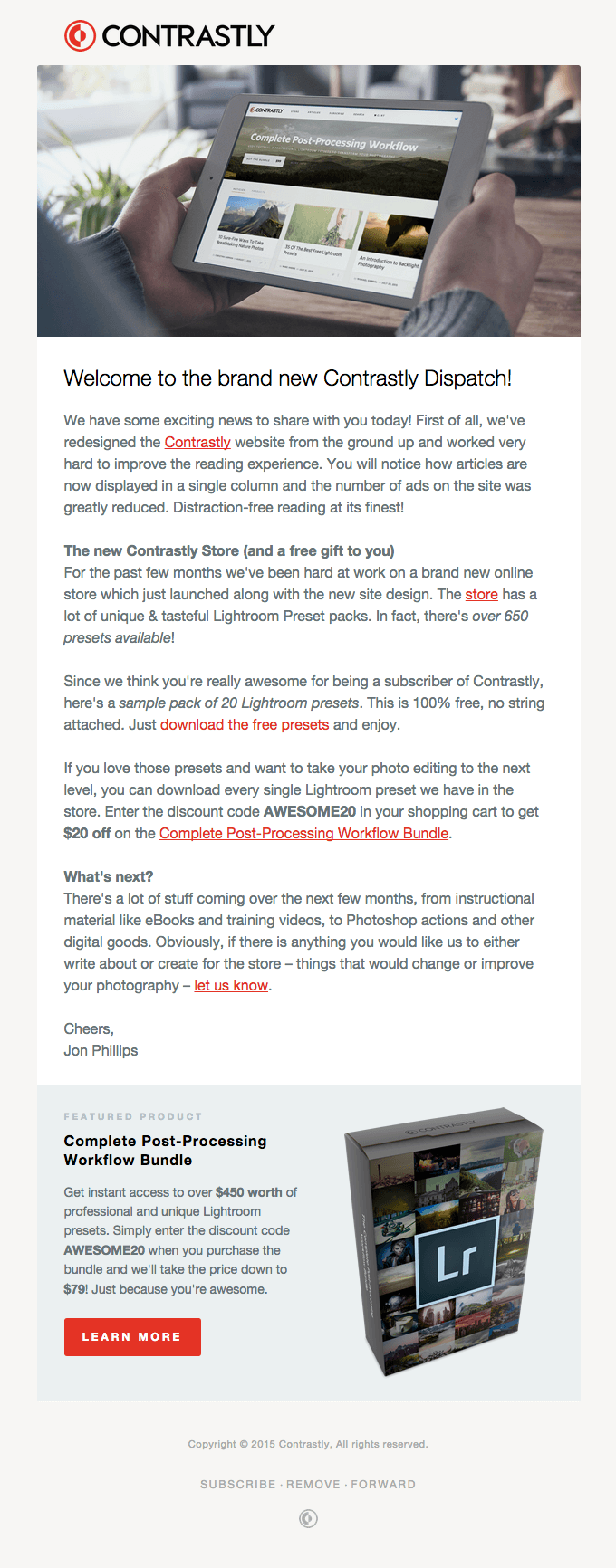Image resolution: width=616 pixels, height=1568 pixels.
Task: Click the FEATURED PRODUCT label
Action: (x=133, y=1116)
